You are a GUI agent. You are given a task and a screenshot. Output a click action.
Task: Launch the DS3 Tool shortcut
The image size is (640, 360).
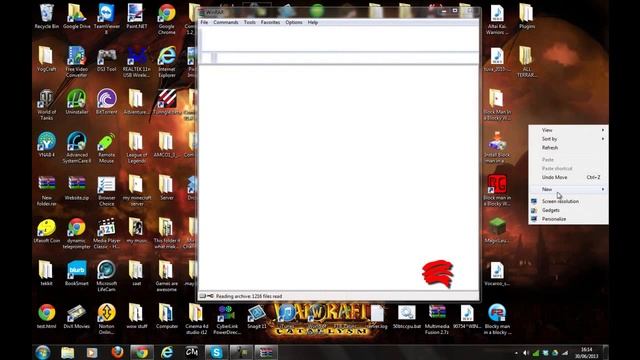[x=107, y=59]
